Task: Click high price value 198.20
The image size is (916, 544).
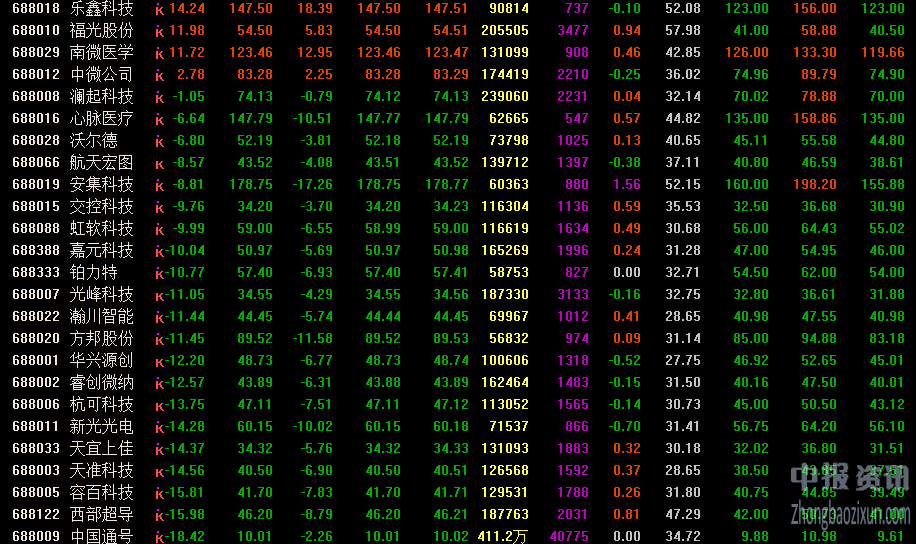Action: [x=815, y=185]
